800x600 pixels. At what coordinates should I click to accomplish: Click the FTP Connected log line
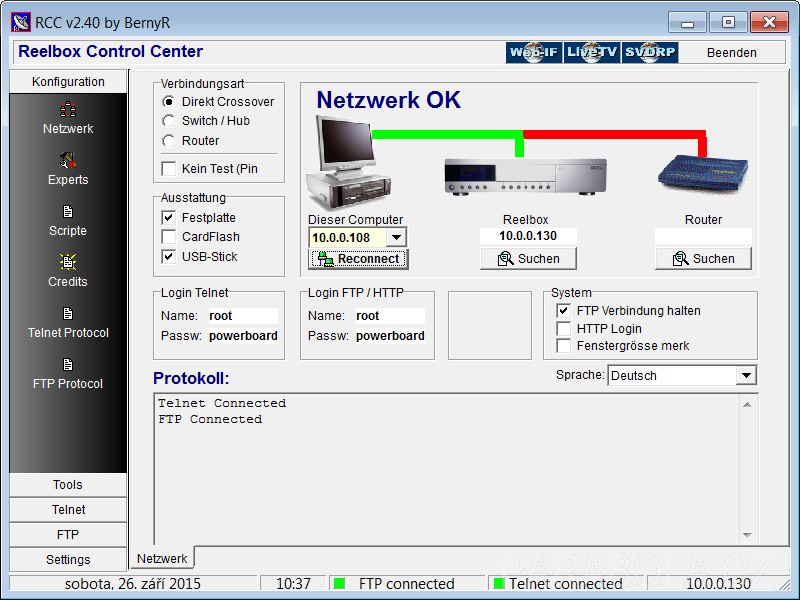[x=210, y=419]
